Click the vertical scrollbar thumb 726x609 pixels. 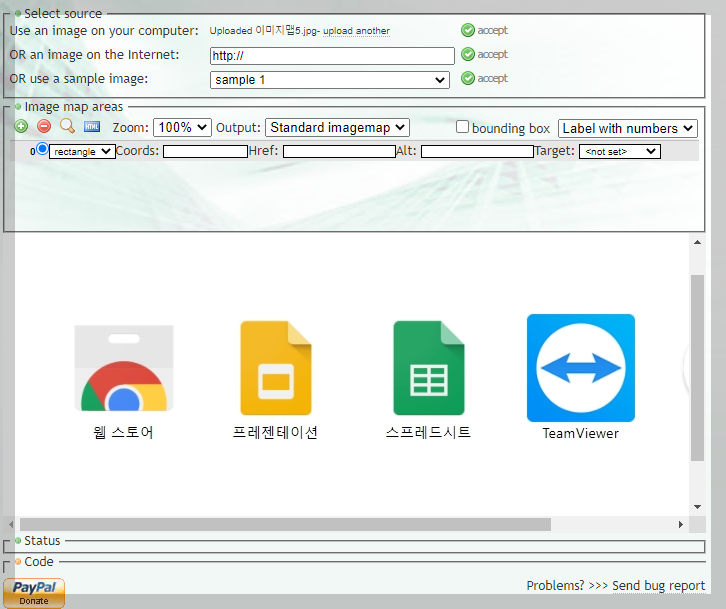click(x=697, y=368)
